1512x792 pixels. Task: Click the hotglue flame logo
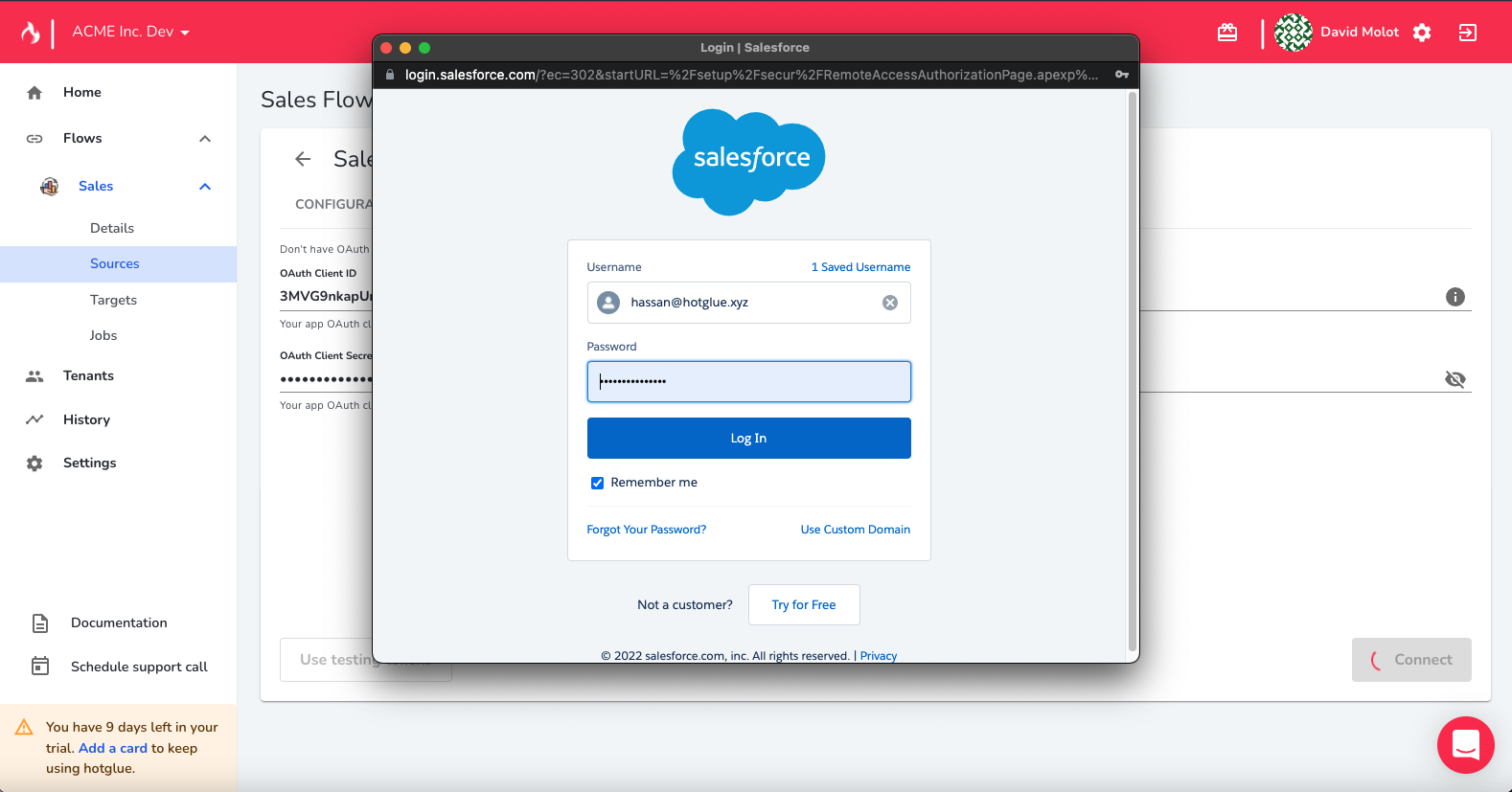(31, 33)
